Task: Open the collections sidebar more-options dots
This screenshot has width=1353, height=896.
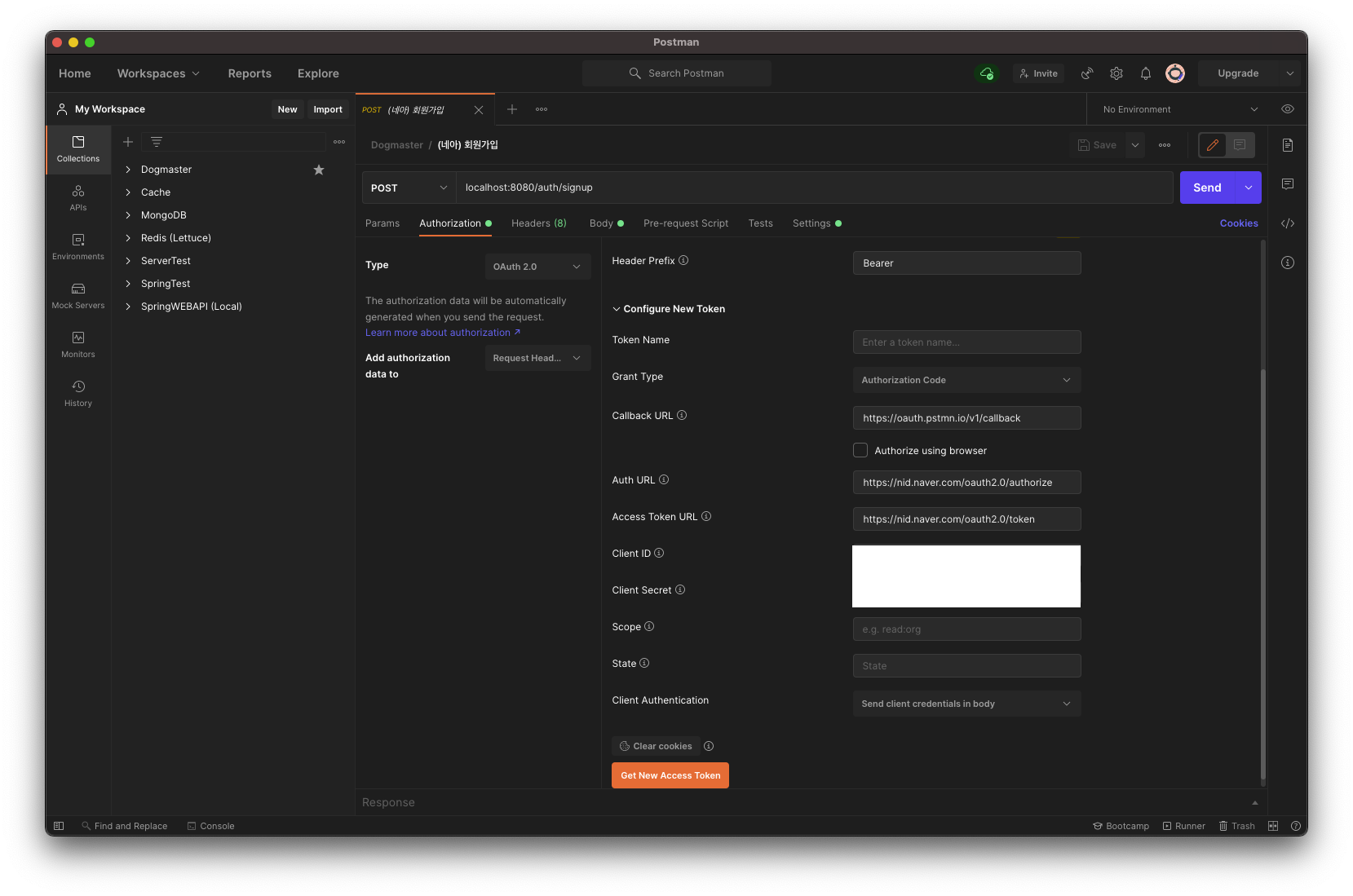Action: click(x=339, y=142)
